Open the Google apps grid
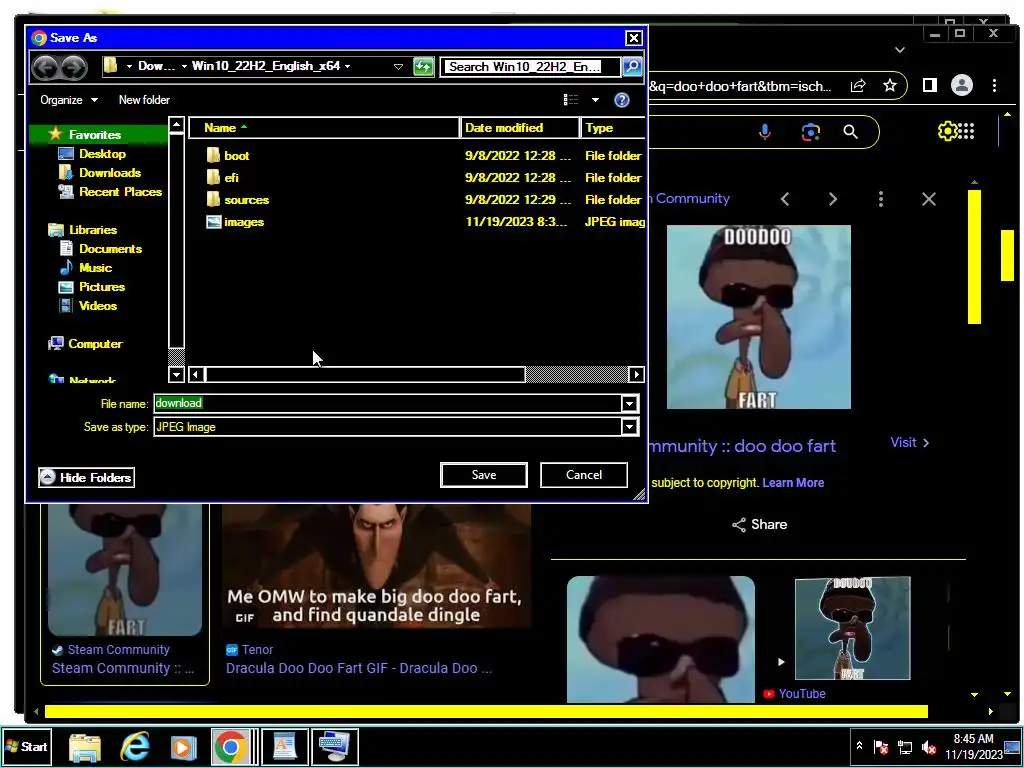 click(967, 131)
